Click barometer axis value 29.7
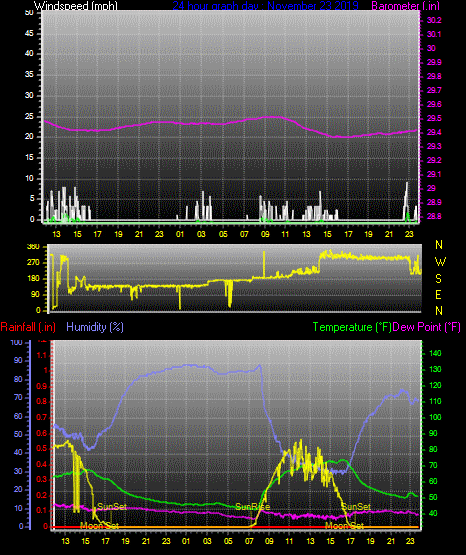The height and width of the screenshot is (555, 466). (x=434, y=91)
